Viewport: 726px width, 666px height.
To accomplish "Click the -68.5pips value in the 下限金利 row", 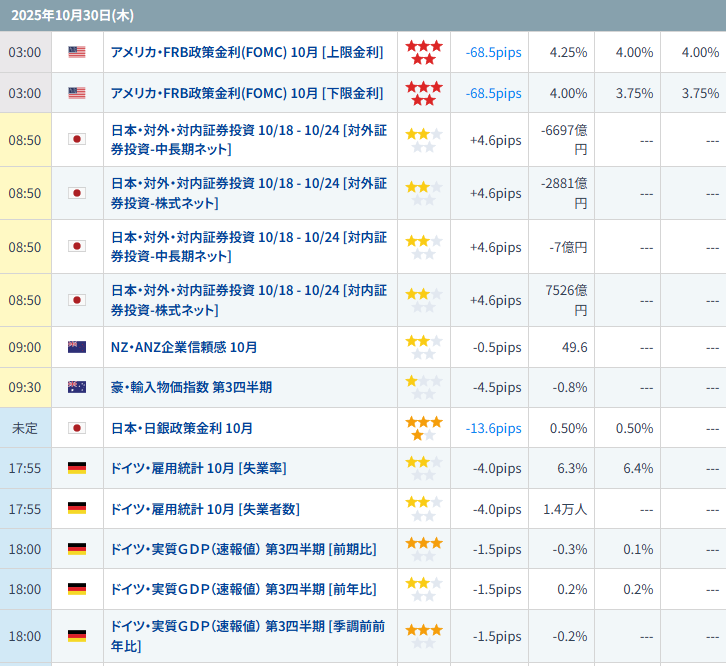I will pyautogui.click(x=493, y=93).
